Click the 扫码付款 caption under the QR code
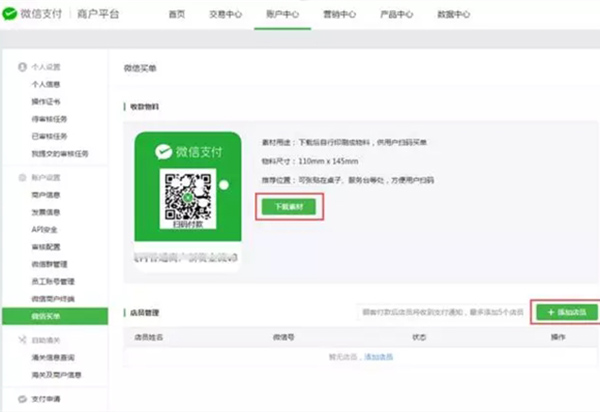Viewport: 600px width, 412px height. click(188, 224)
